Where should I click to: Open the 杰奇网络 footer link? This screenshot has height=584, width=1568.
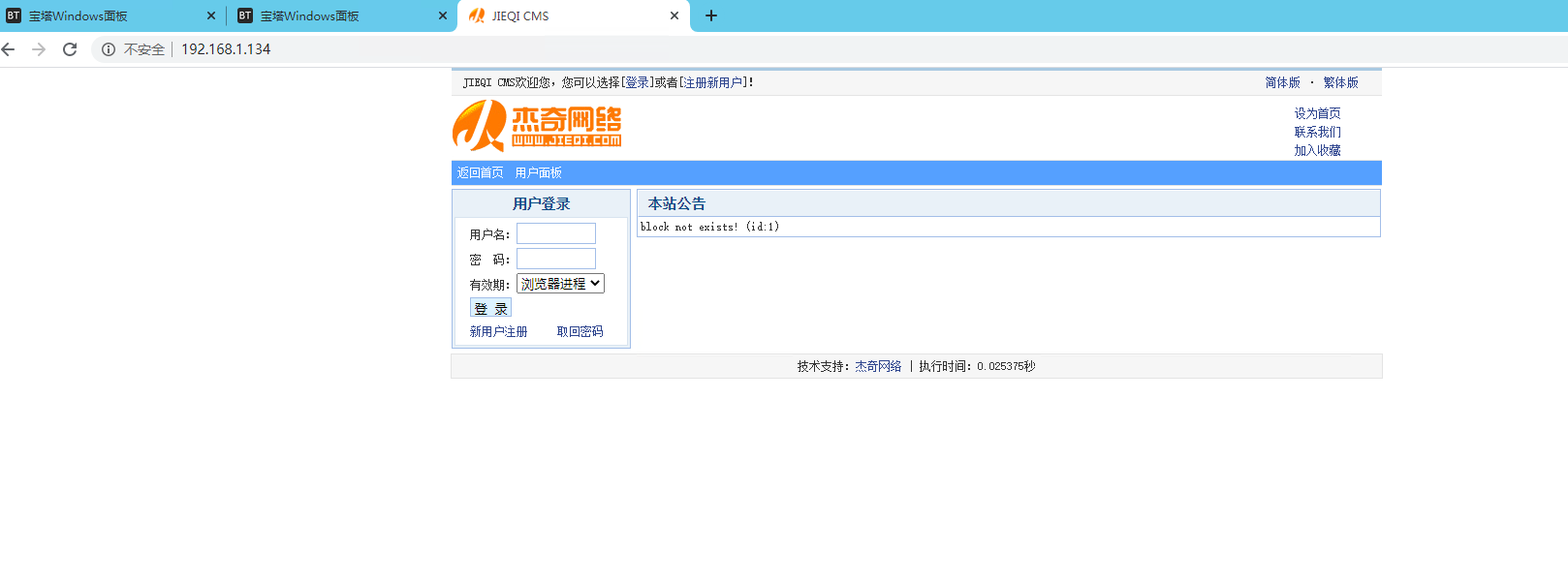[x=878, y=366]
